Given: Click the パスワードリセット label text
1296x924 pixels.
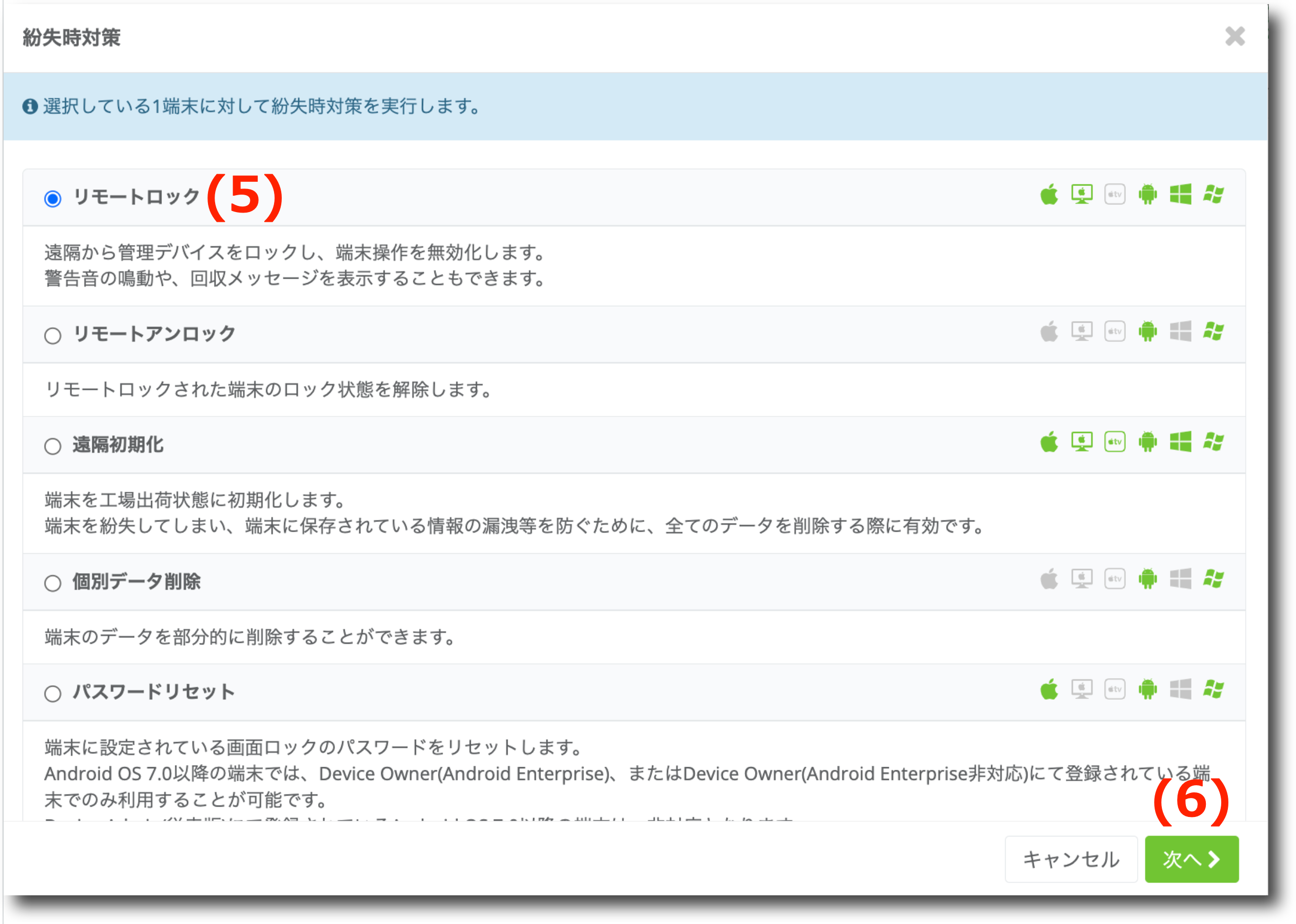Looking at the screenshot, I should pos(154,692).
